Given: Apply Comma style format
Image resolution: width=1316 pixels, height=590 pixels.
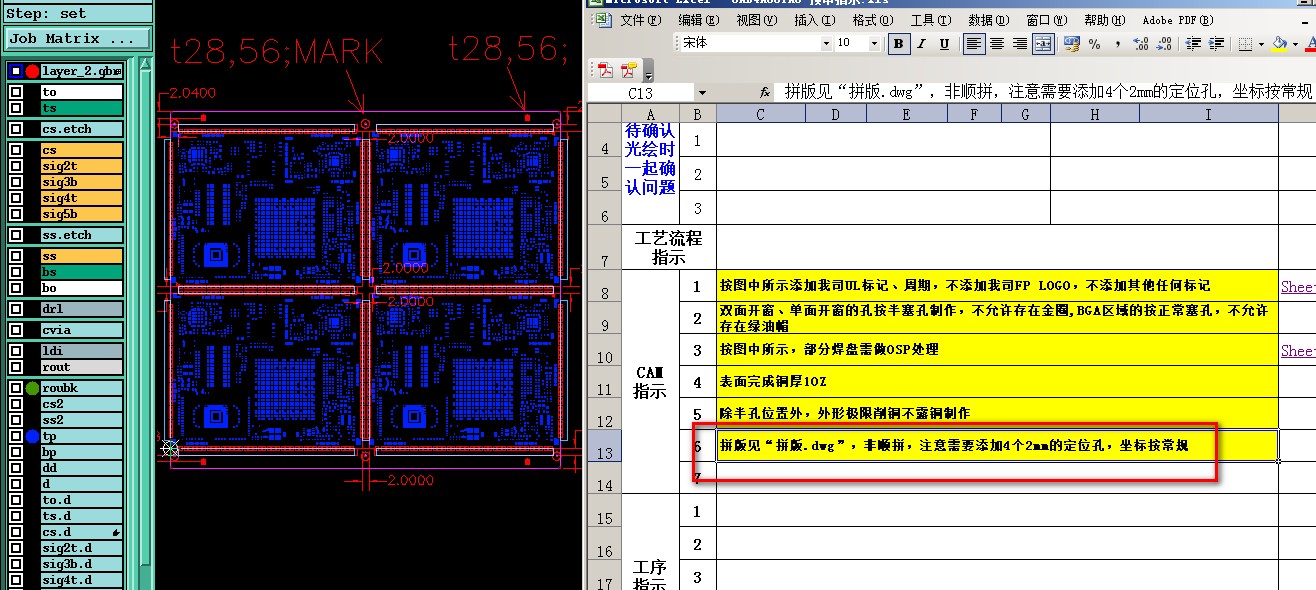Looking at the screenshot, I should coord(1118,44).
